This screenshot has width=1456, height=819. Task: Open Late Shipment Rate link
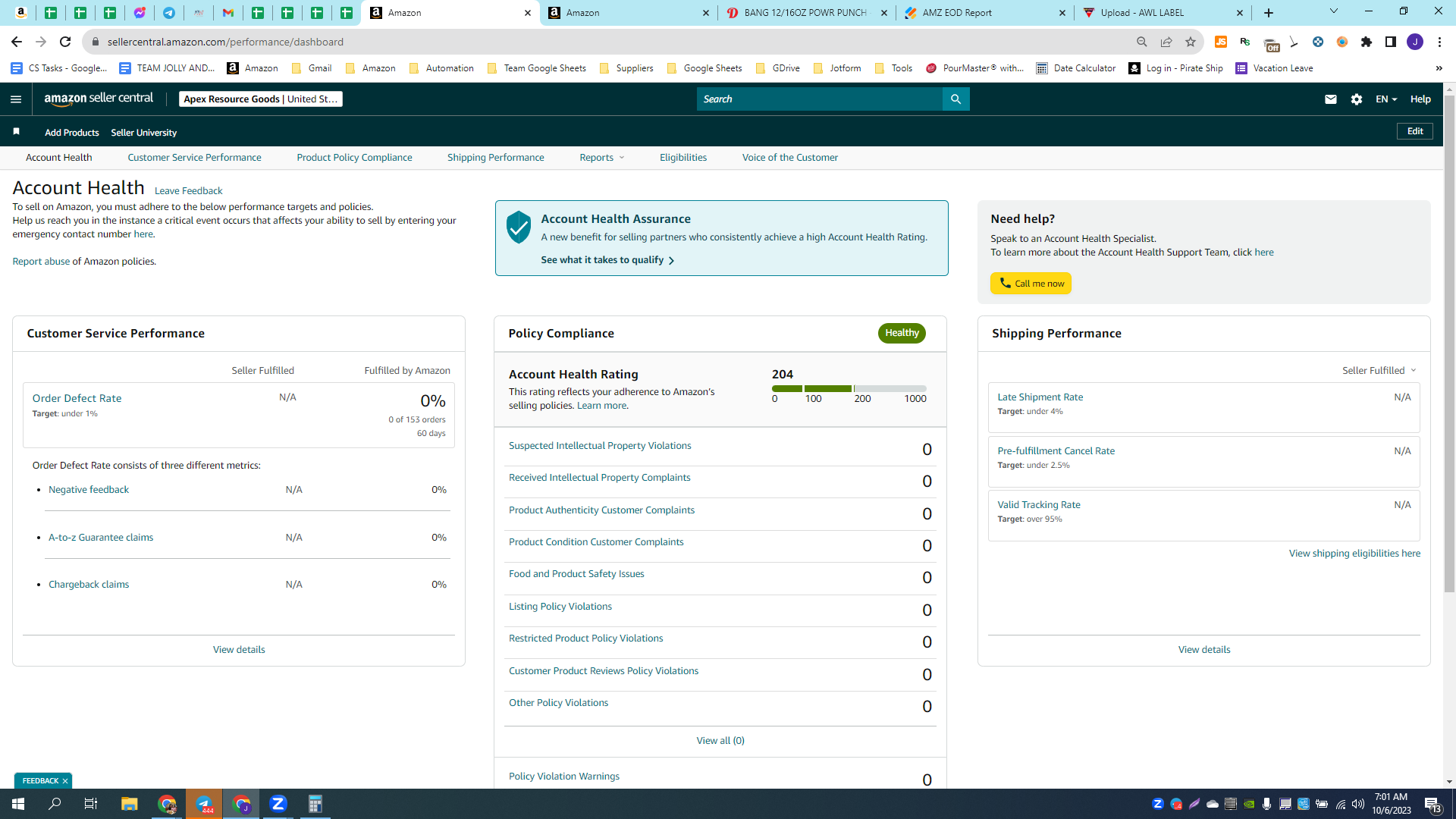1040,397
